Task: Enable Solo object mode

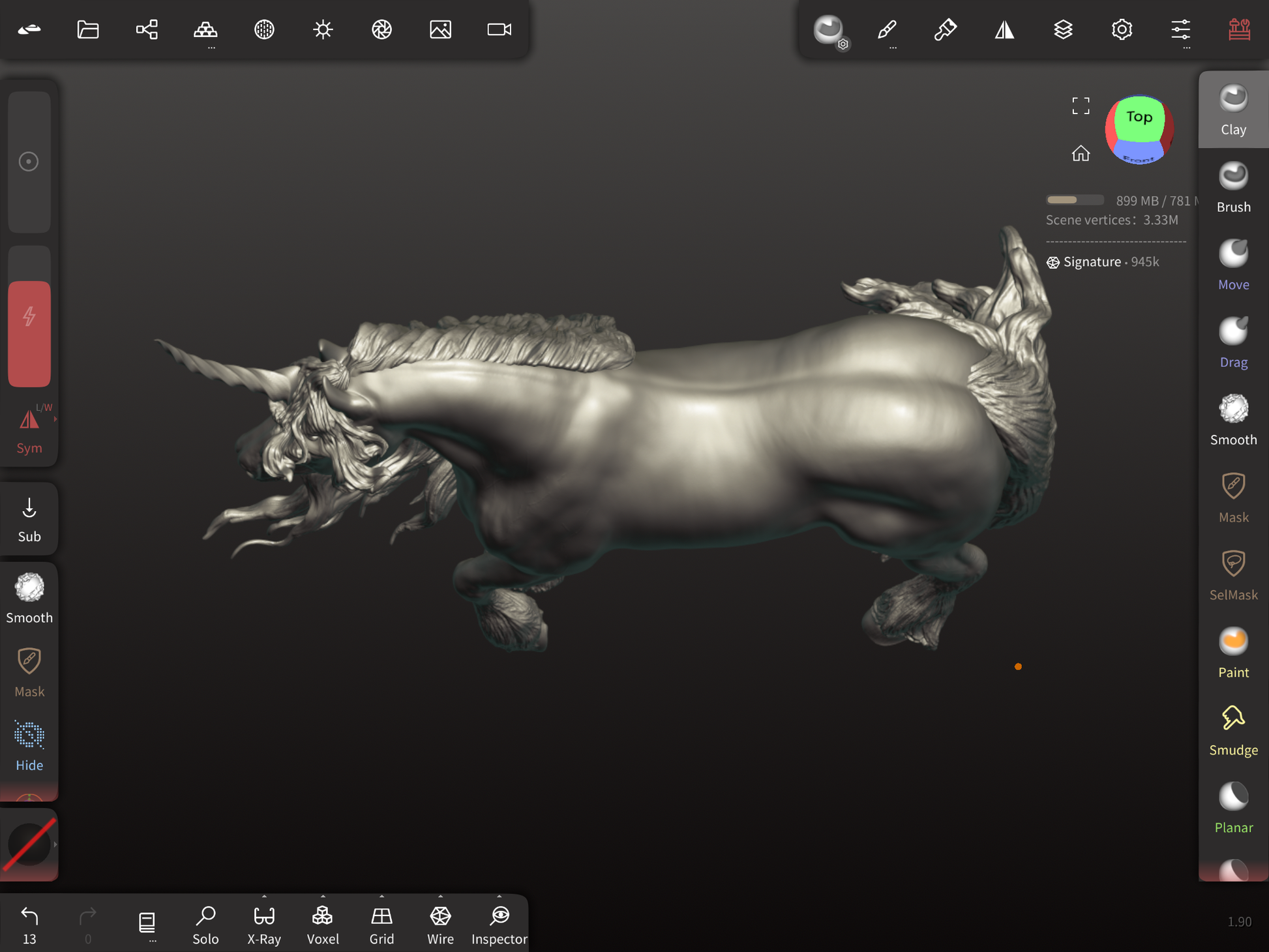Action: pos(205,924)
